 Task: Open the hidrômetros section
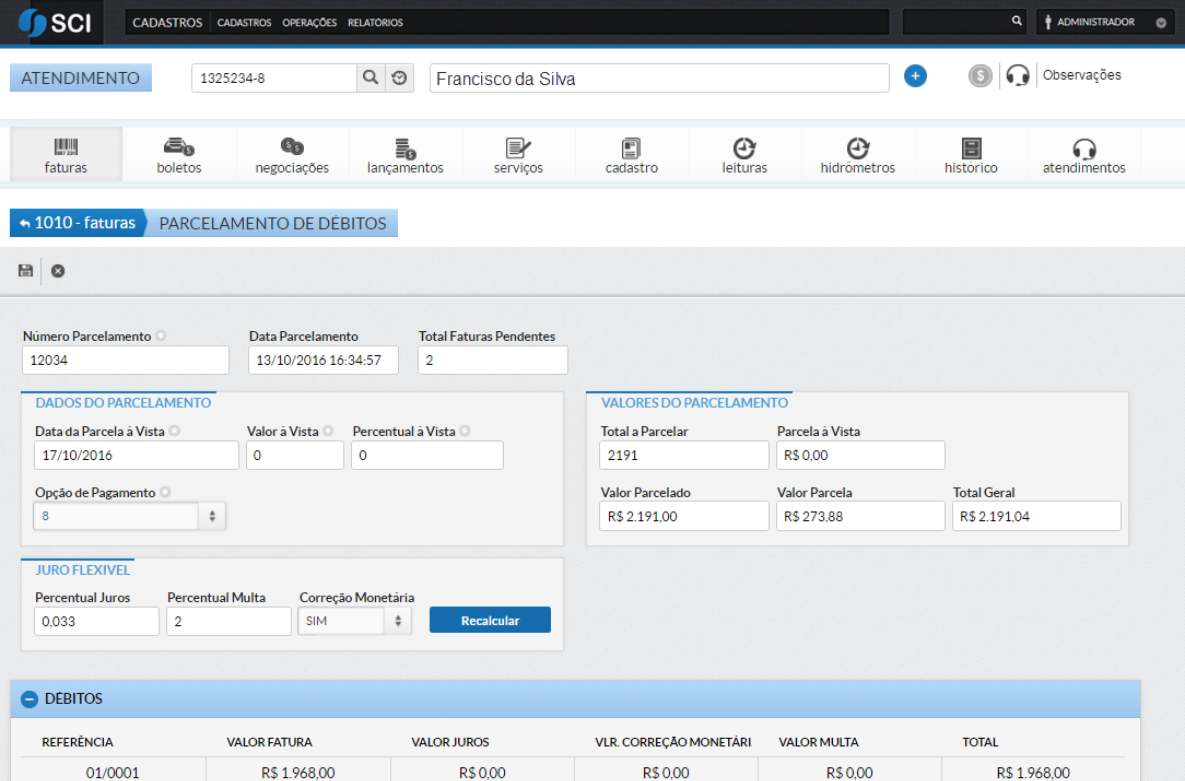pyautogui.click(x=857, y=156)
